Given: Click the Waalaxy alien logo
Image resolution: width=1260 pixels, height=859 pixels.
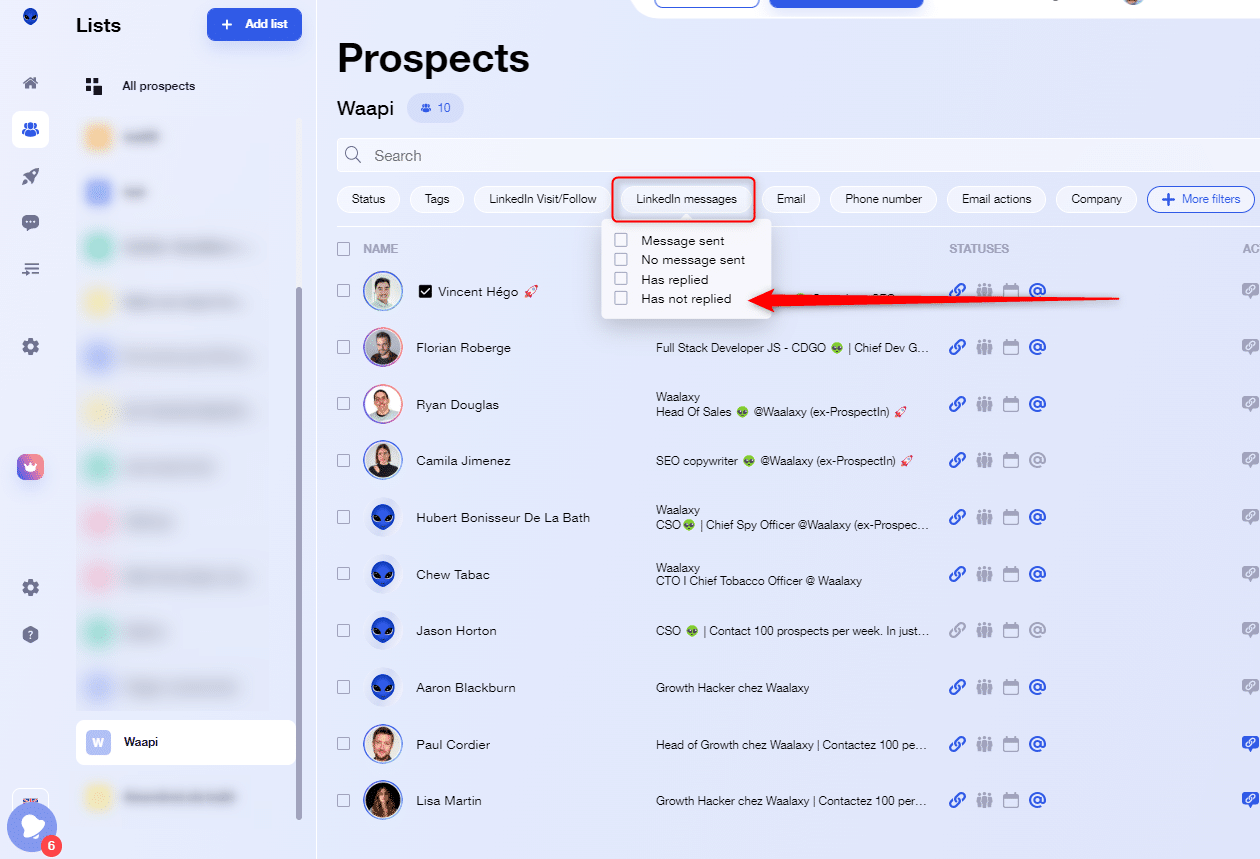Looking at the screenshot, I should [31, 17].
